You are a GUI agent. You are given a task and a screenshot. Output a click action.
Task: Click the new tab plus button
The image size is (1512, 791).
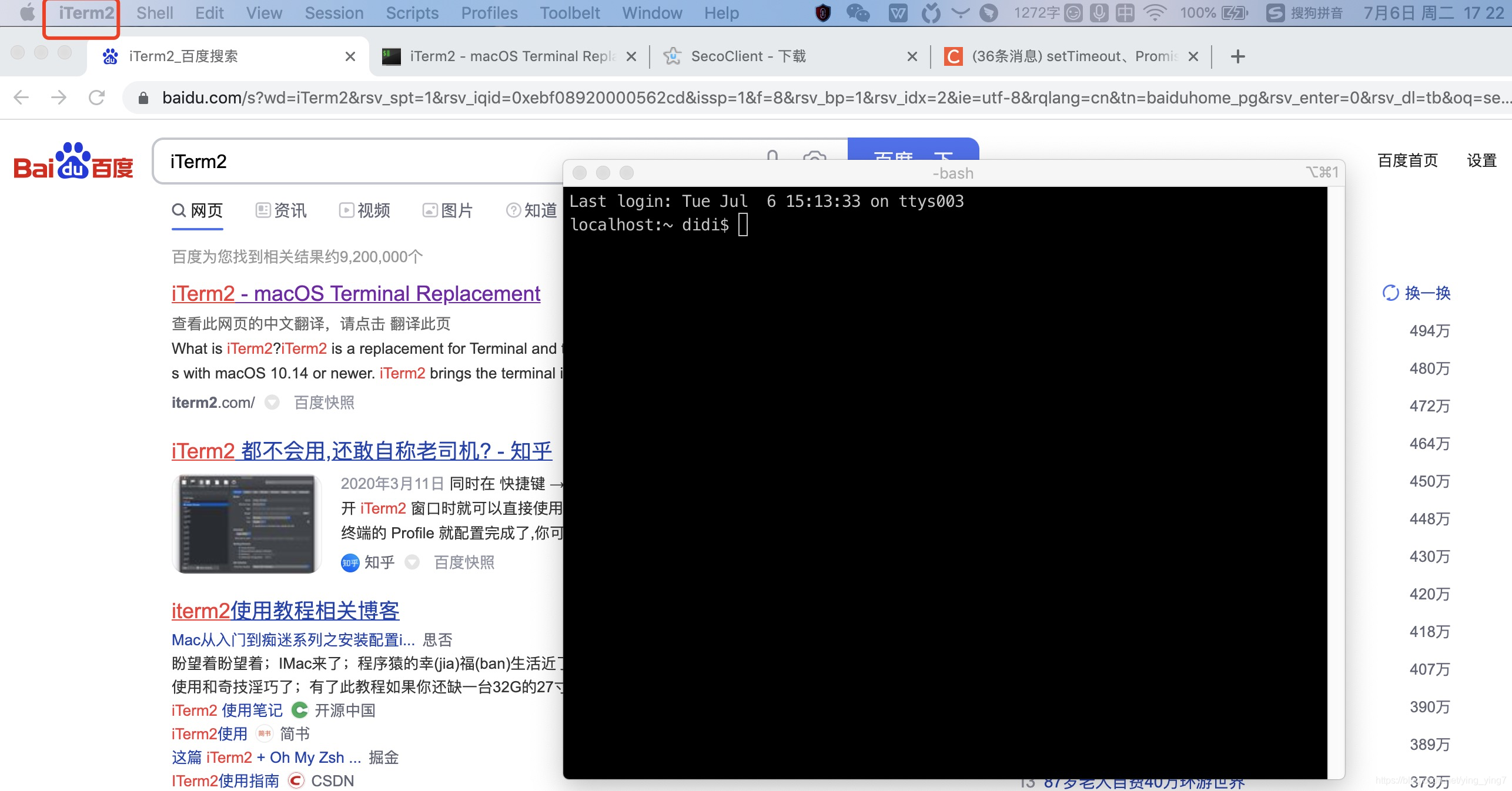pos(1238,56)
